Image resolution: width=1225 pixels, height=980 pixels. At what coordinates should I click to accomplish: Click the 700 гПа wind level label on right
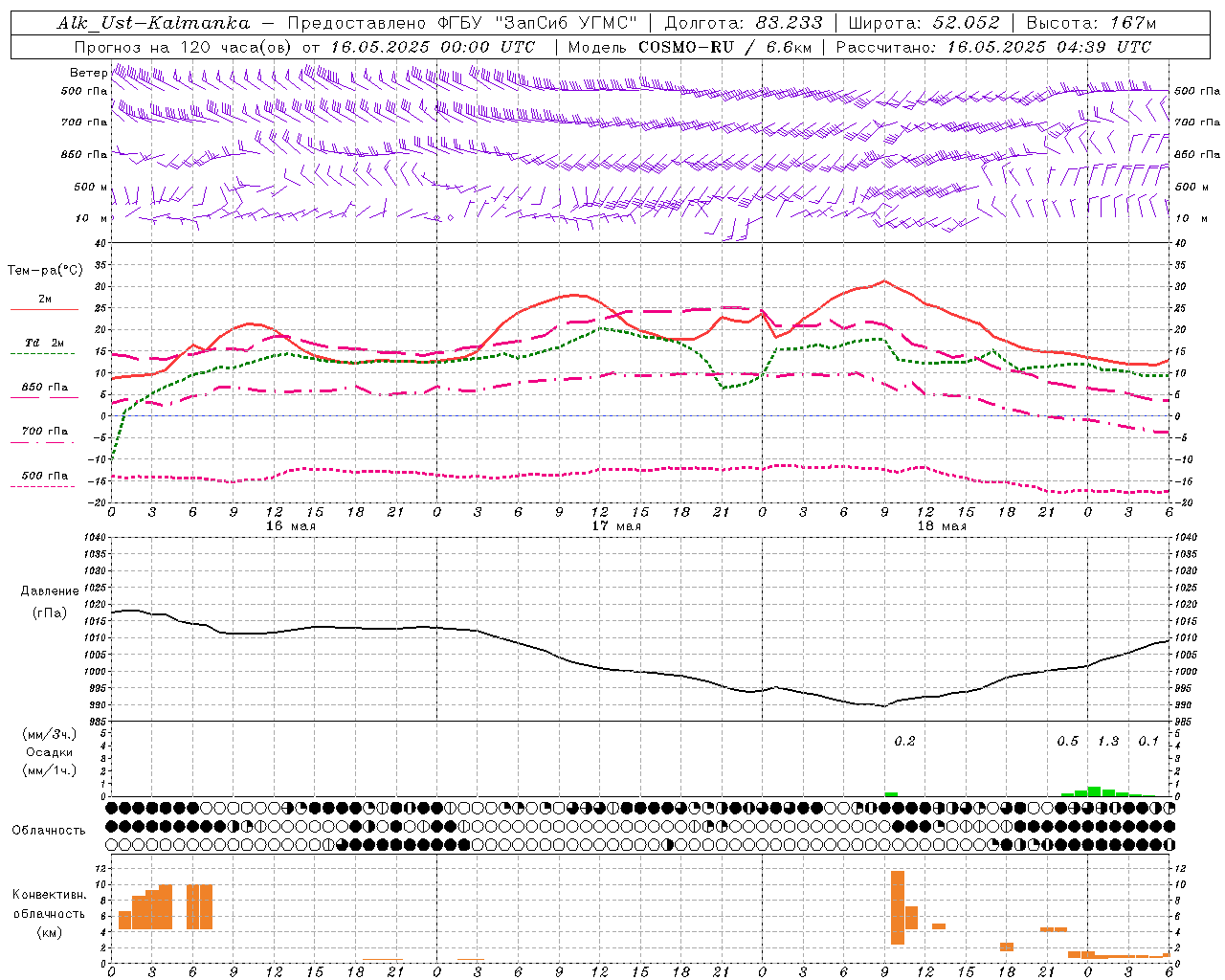[x=1197, y=122]
